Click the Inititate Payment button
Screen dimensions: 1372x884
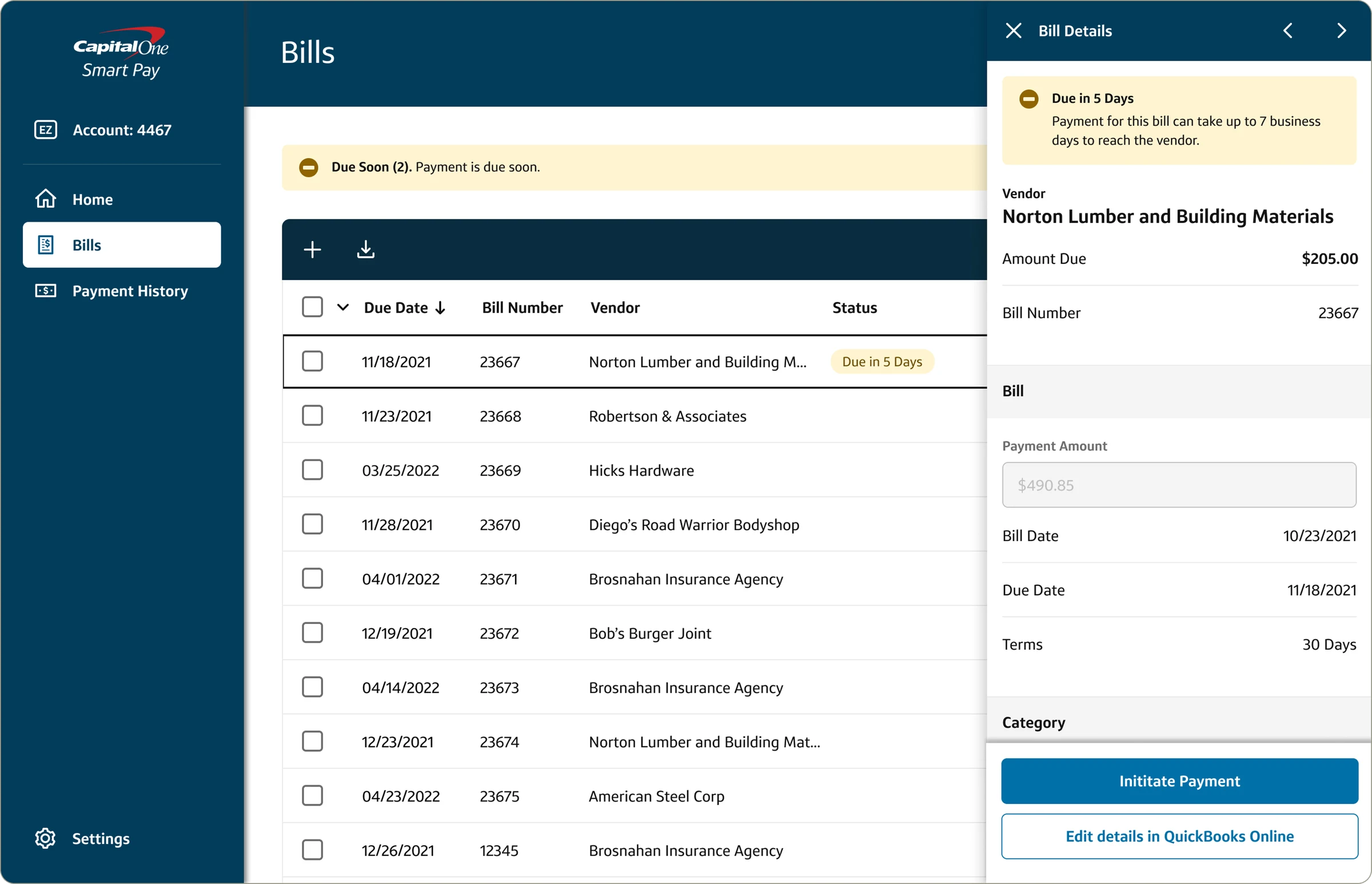coord(1179,781)
